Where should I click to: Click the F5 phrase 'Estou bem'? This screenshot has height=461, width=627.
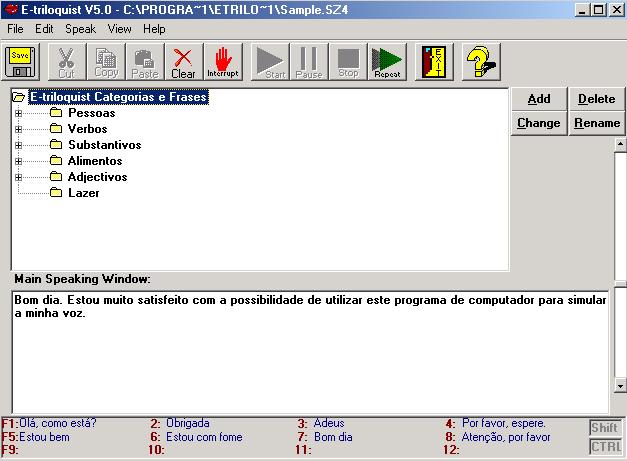click(x=44, y=437)
